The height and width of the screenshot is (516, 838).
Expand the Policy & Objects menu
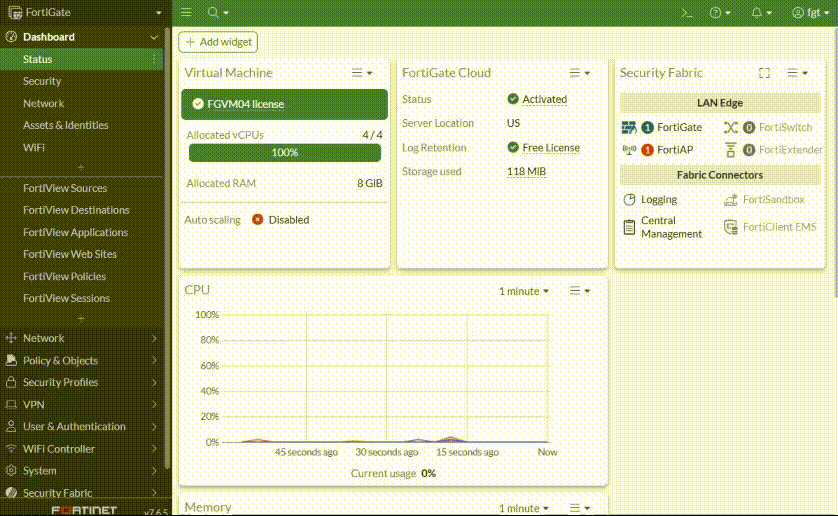pos(81,360)
